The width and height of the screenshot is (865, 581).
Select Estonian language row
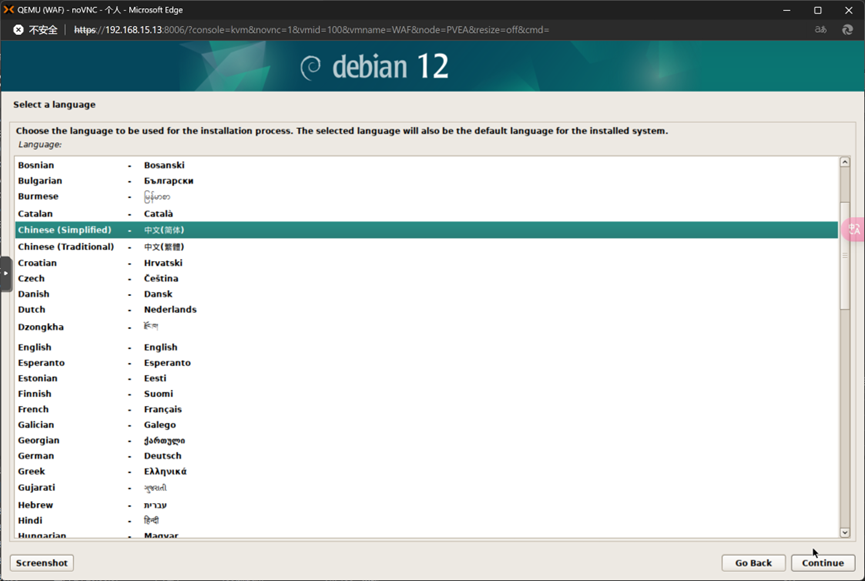tap(426, 378)
